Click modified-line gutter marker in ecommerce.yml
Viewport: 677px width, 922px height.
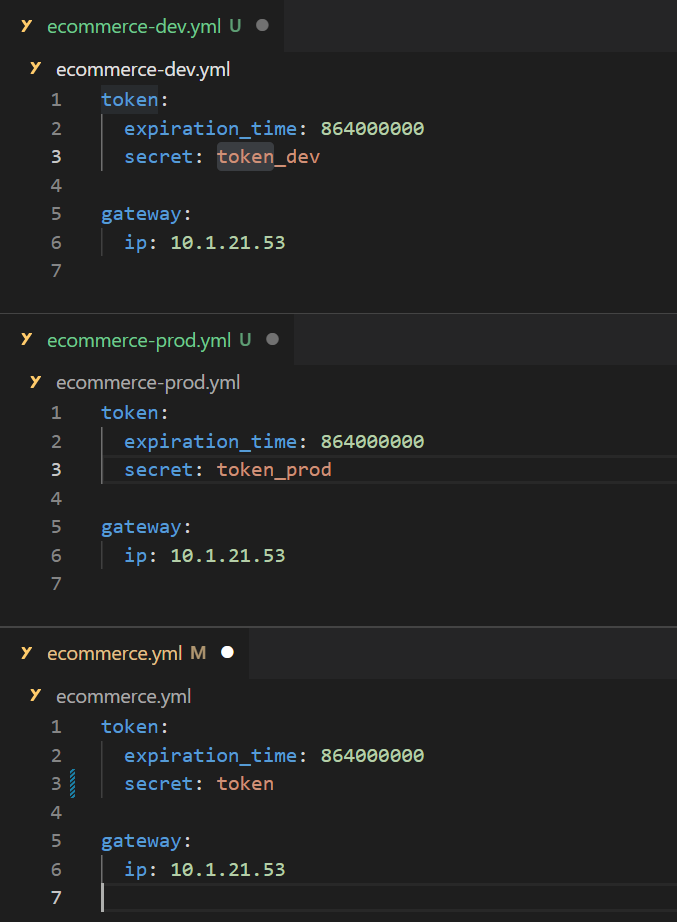tap(72, 783)
